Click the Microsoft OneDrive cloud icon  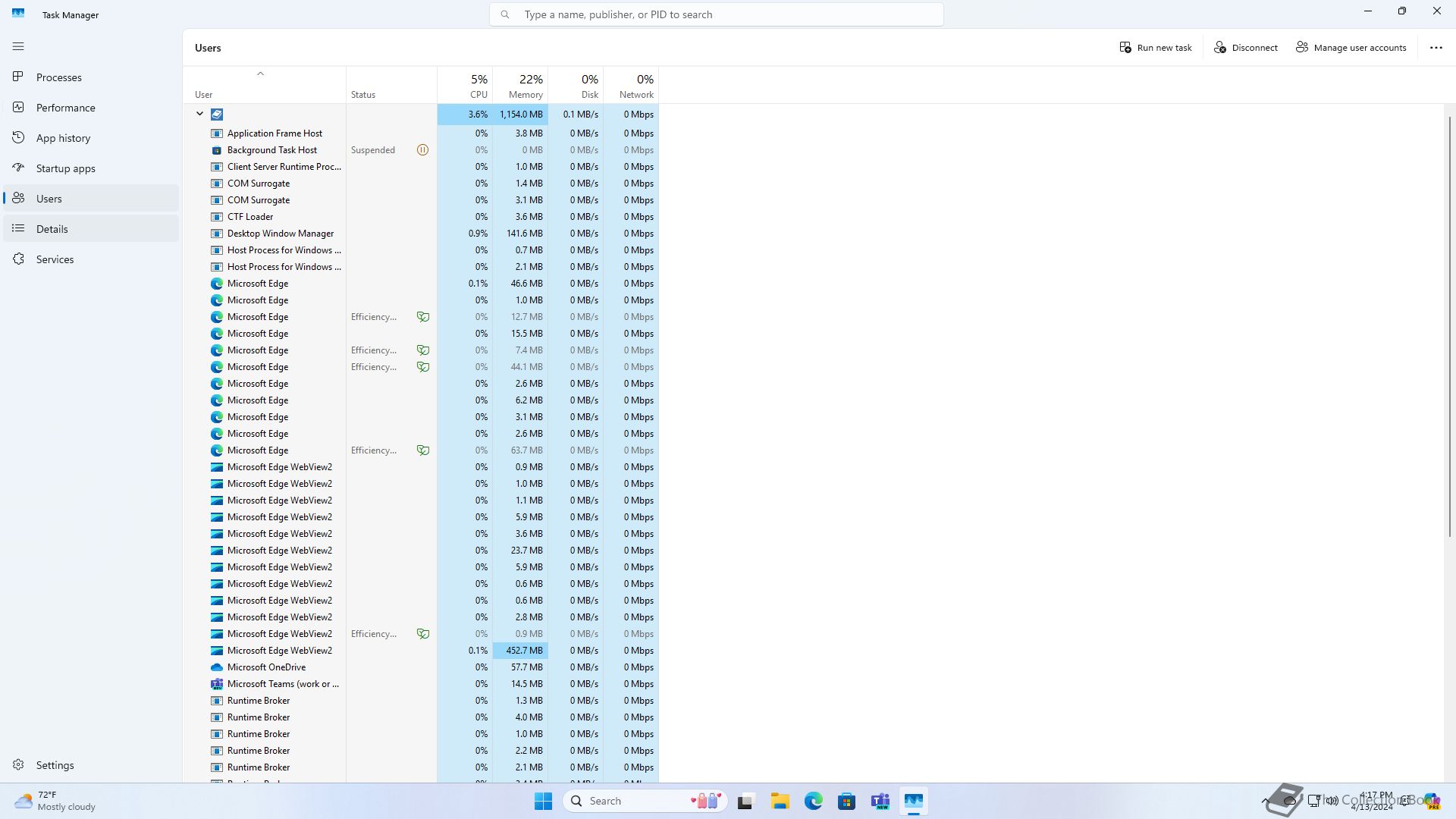[217, 667]
